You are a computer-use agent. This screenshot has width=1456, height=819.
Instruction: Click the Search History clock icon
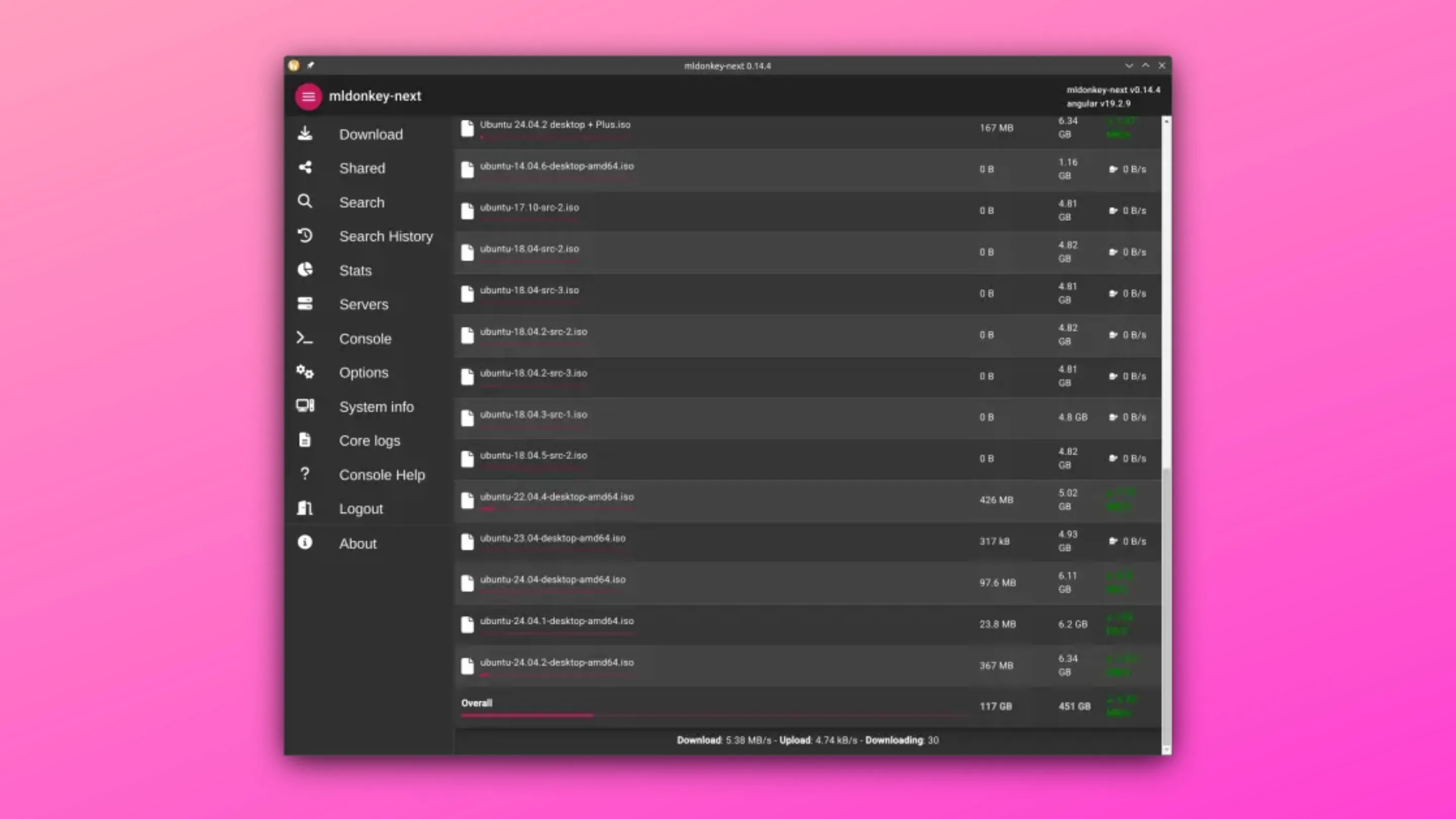point(305,235)
